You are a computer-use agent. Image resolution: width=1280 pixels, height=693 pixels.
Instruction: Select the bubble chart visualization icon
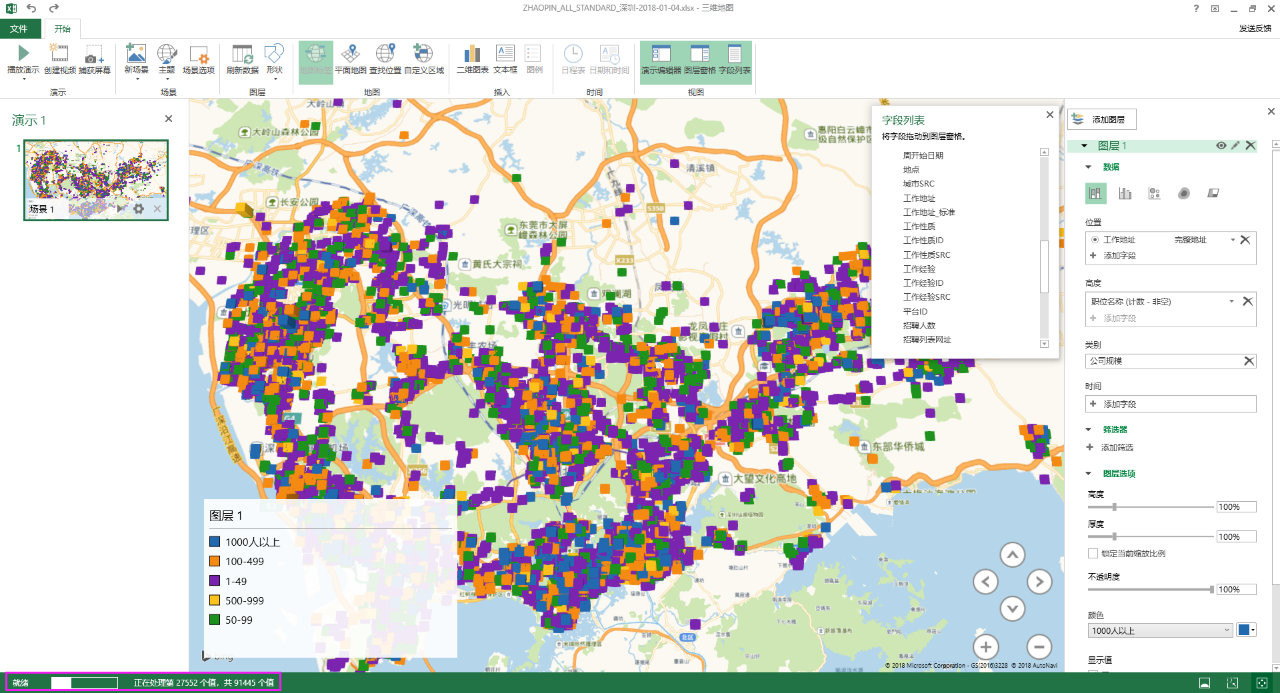click(x=1155, y=193)
